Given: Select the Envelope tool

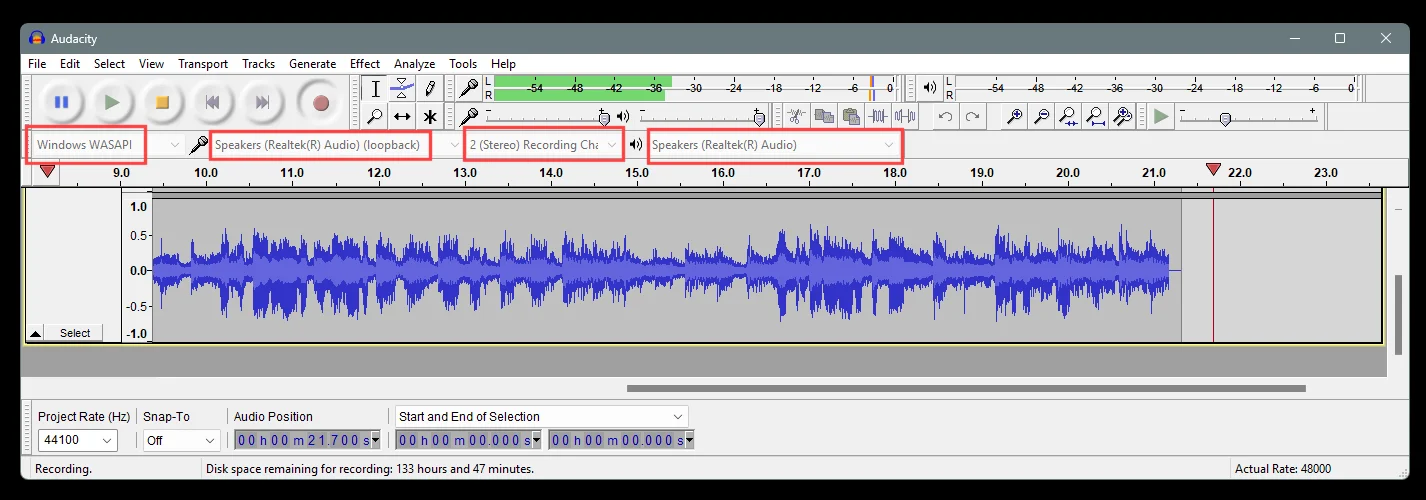Looking at the screenshot, I should click(x=402, y=89).
